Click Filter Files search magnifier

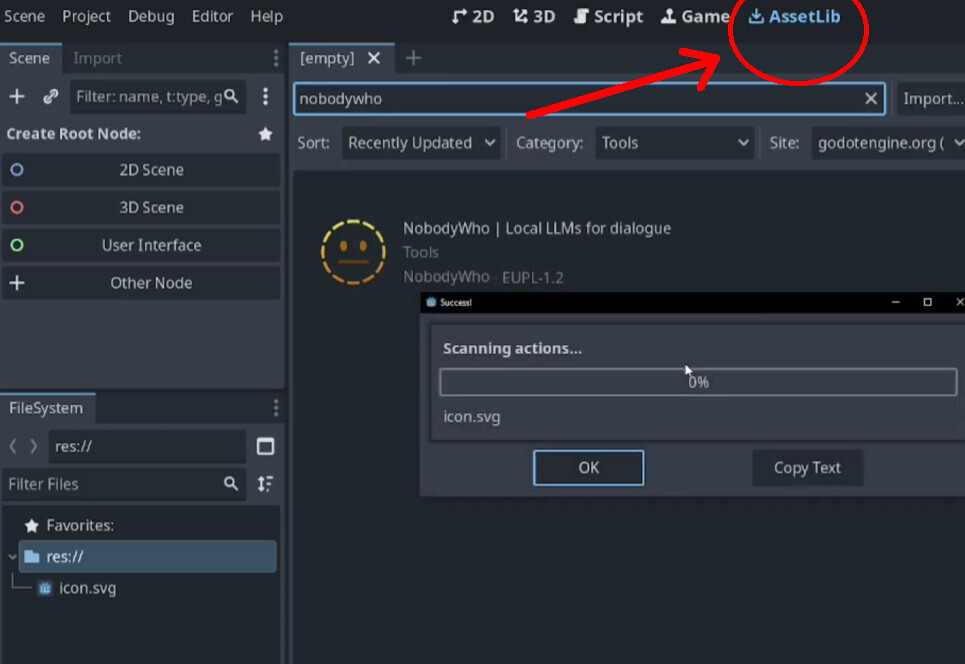[x=231, y=484]
